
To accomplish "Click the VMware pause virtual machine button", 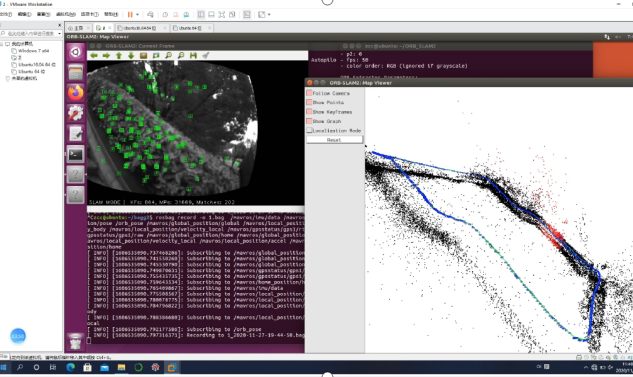I will pyautogui.click(x=130, y=15).
